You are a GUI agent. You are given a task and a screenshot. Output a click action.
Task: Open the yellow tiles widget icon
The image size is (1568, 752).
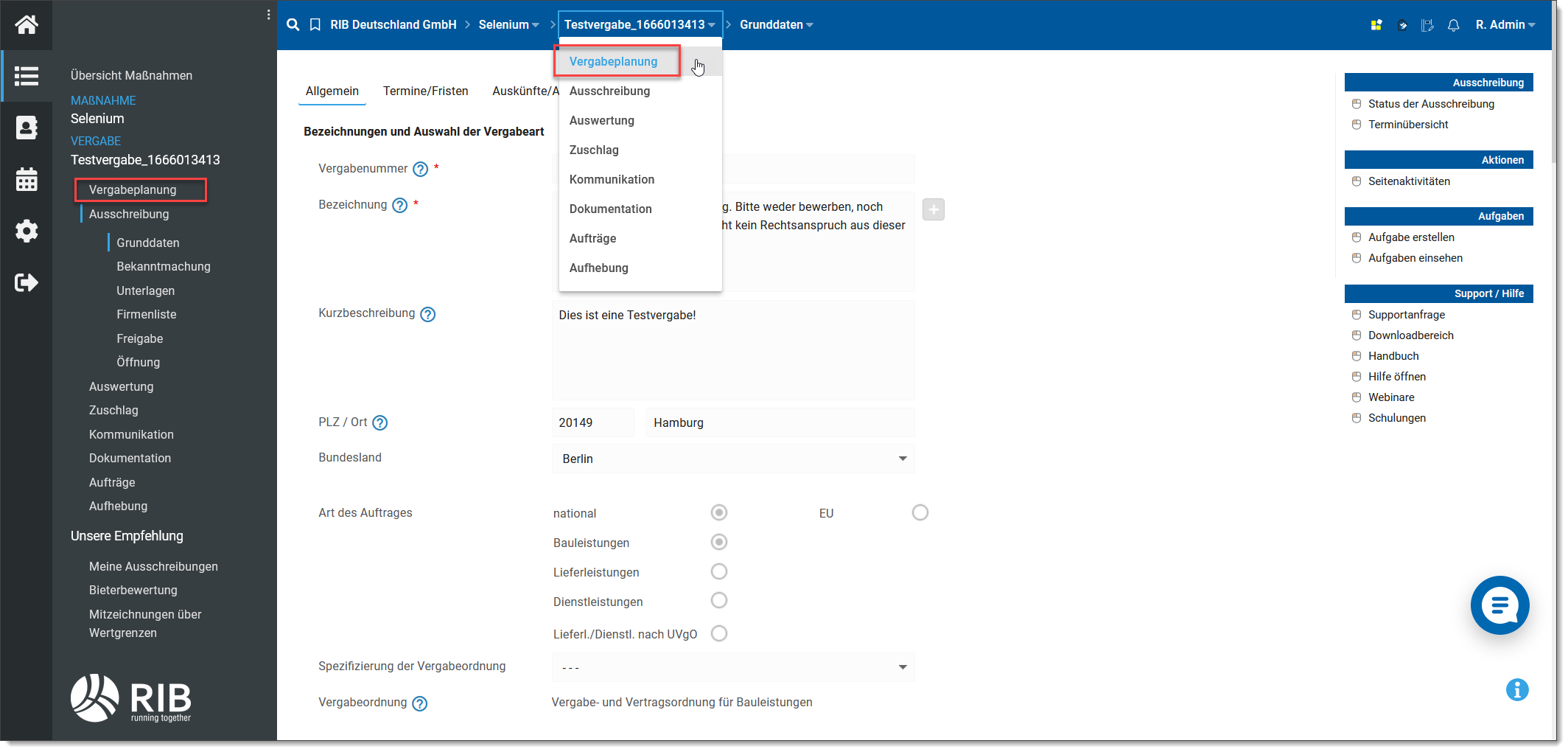pyautogui.click(x=1376, y=25)
